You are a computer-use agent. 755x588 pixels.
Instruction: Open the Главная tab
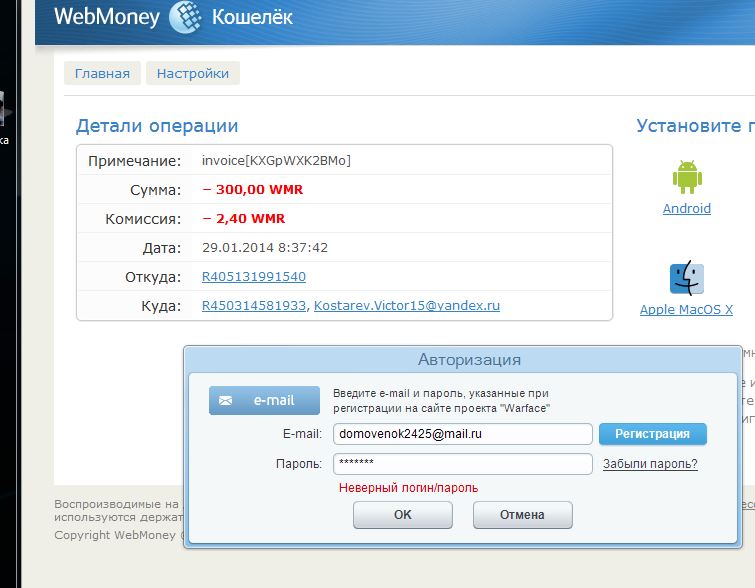[x=102, y=73]
